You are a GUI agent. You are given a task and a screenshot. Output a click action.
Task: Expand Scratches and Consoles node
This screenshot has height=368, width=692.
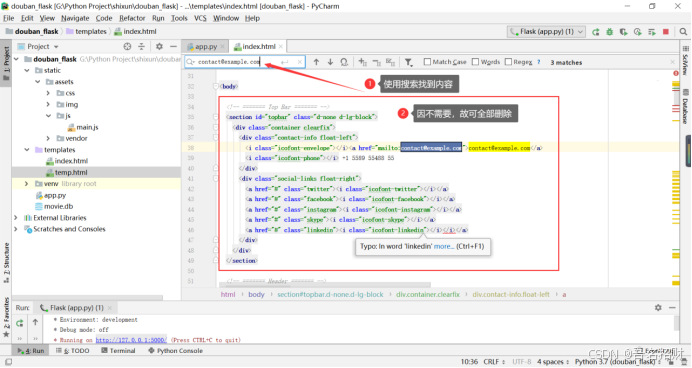coord(16,229)
